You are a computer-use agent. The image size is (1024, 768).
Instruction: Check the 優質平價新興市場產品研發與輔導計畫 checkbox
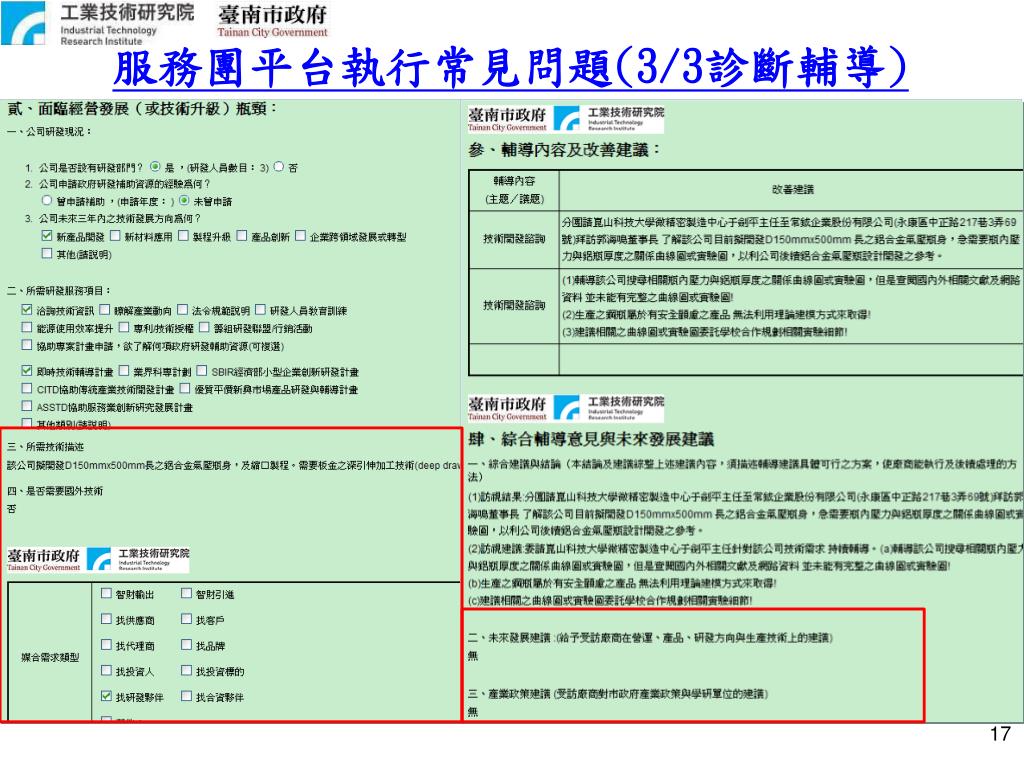point(185,389)
